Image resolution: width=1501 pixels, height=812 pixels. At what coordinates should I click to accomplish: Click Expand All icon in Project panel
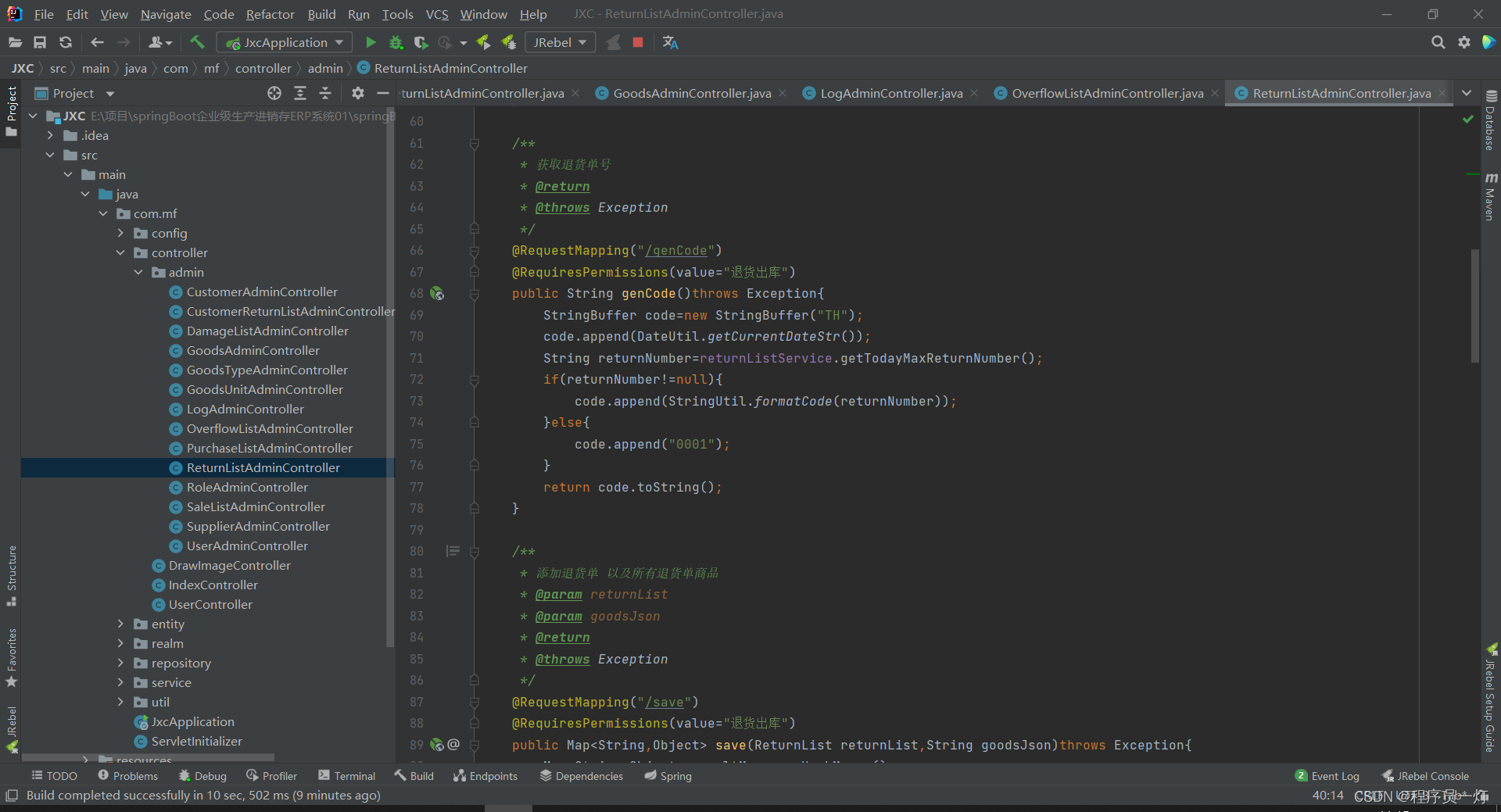(x=300, y=93)
